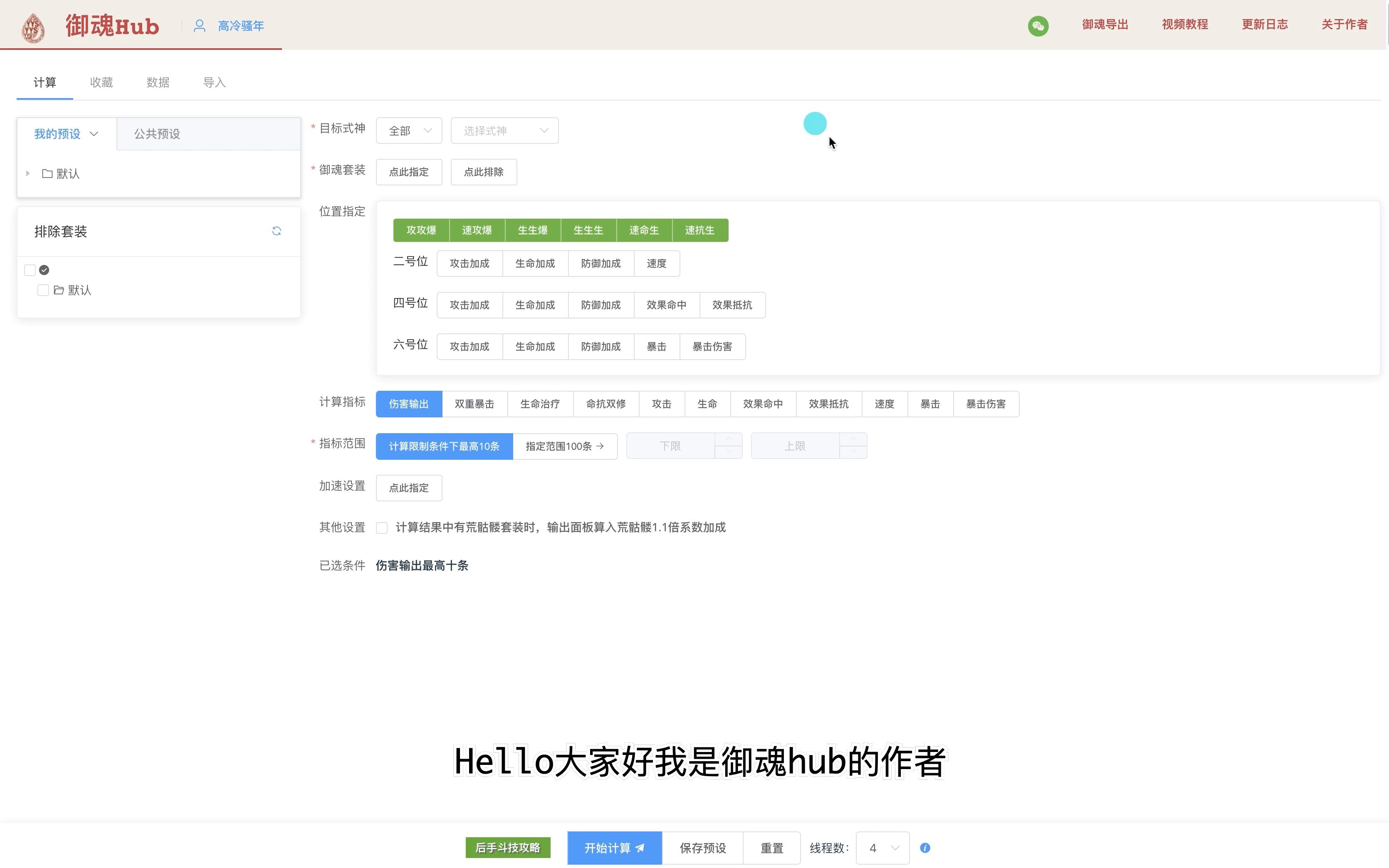Select 伤害输出 as the 计算指标
Screen dimensions: 1389x868
(x=409, y=404)
